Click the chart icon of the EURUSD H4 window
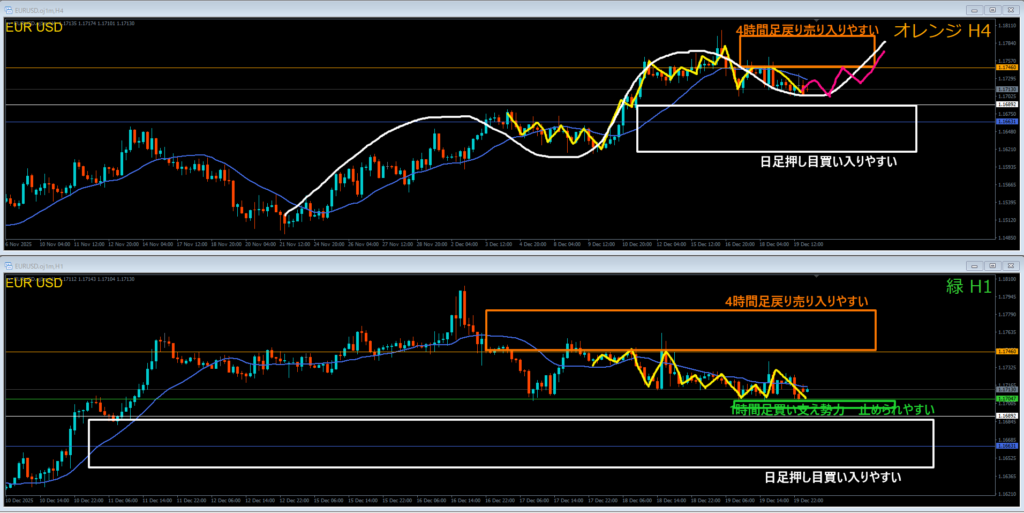The width and height of the screenshot is (1024, 513). (x=9, y=10)
